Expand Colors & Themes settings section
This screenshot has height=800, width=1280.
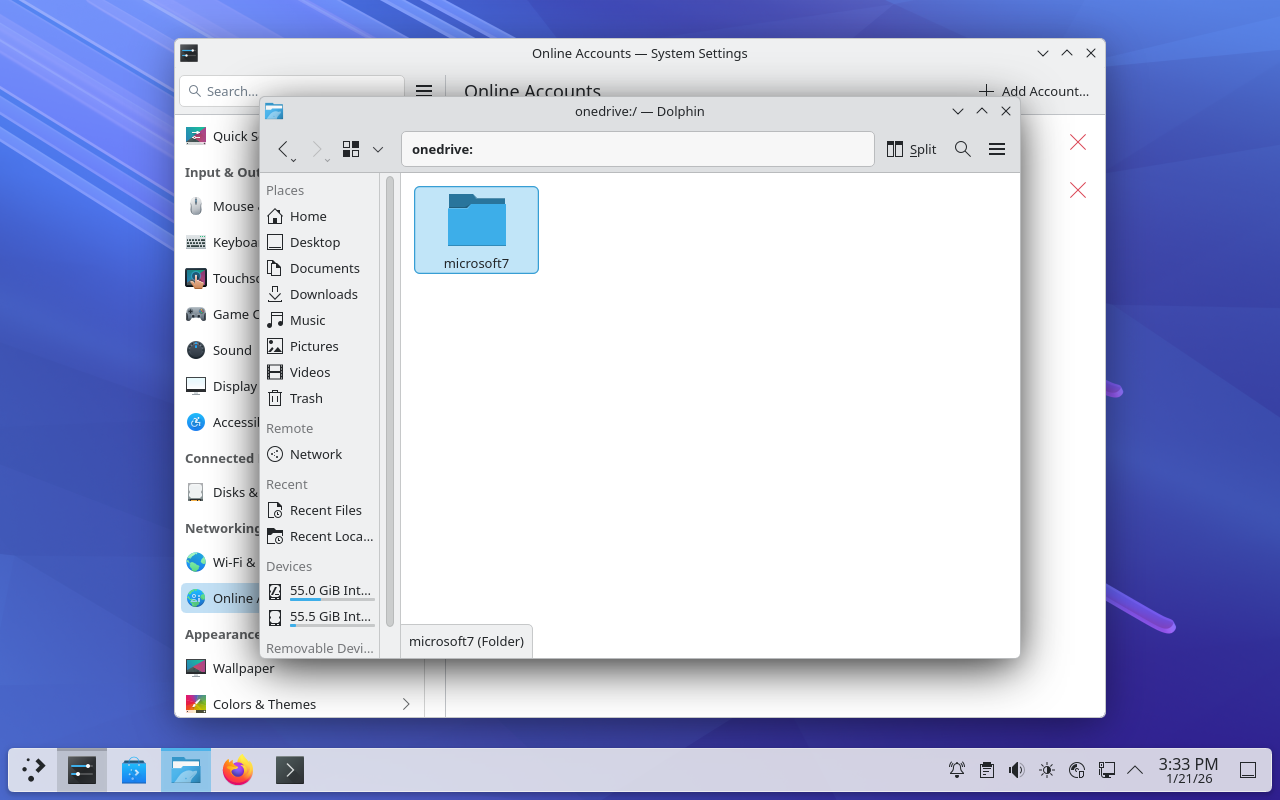pos(405,704)
